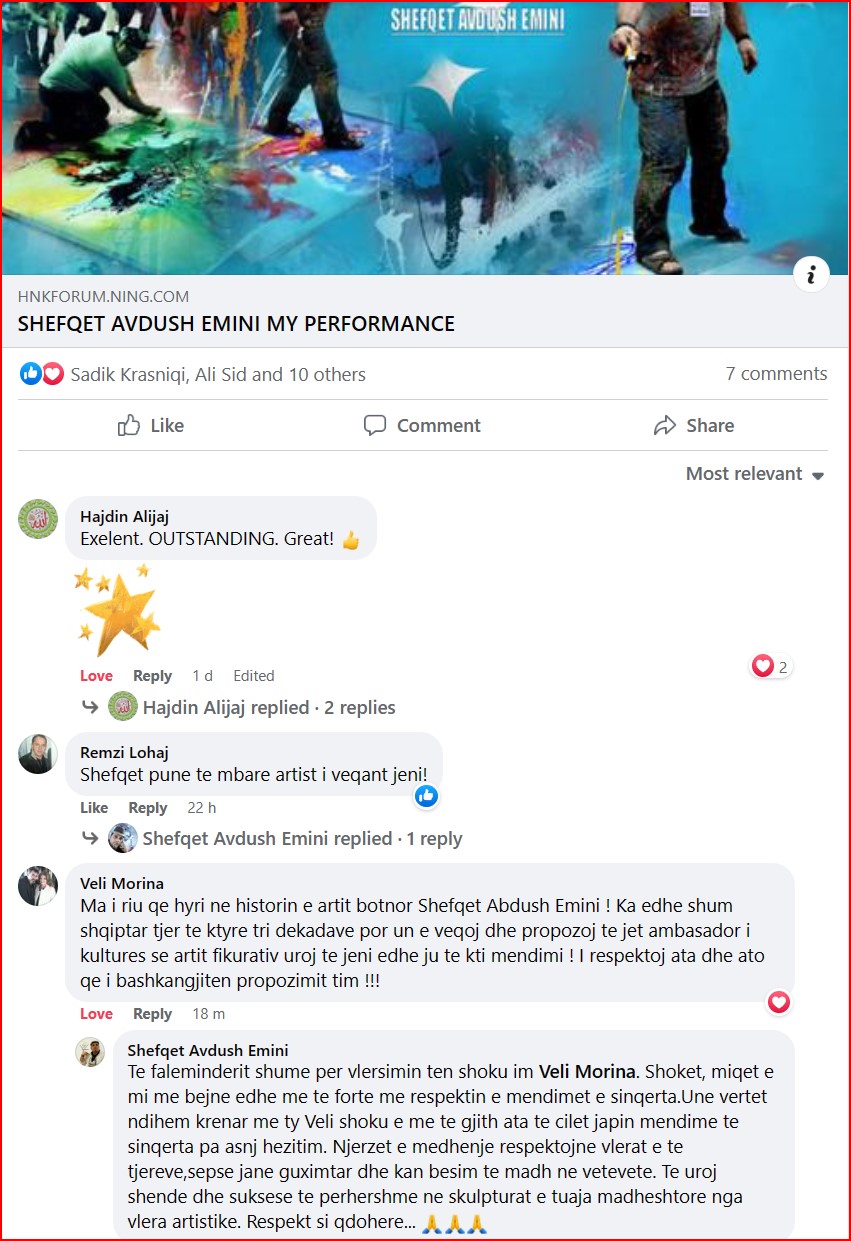Open Veli Morina's profile avatar
Image resolution: width=851 pixels, height=1241 pixels.
[38, 886]
